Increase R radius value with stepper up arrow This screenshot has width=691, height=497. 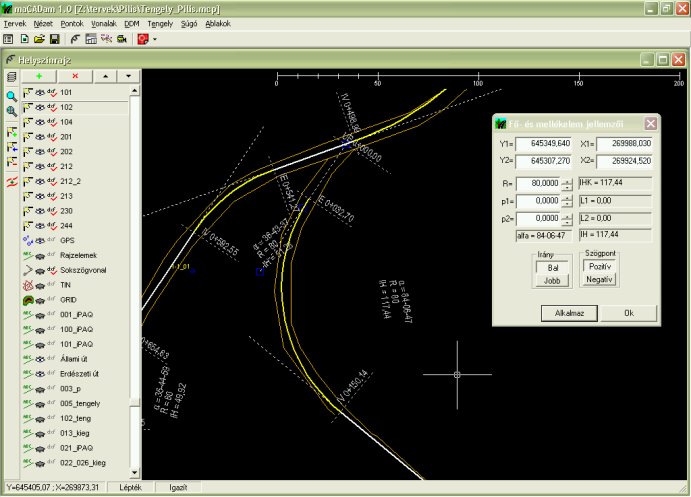click(567, 181)
